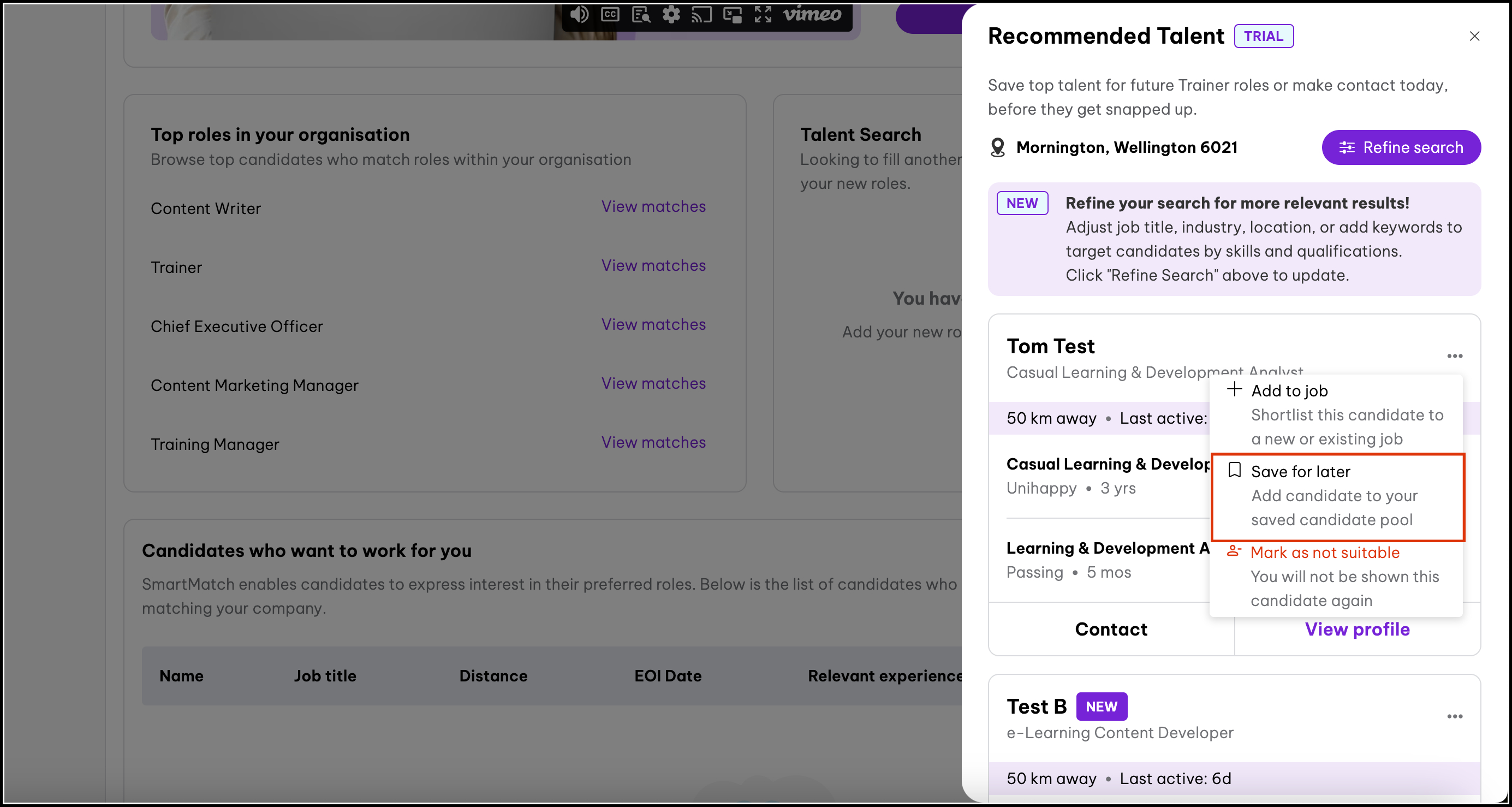This screenshot has height=807, width=1512.
Task: Click Contact button on Tom Test card
Action: pyautogui.click(x=1110, y=629)
